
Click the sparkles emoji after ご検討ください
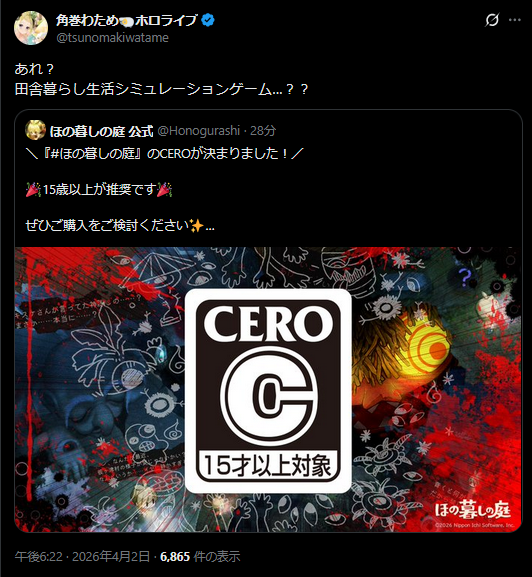coord(196,225)
